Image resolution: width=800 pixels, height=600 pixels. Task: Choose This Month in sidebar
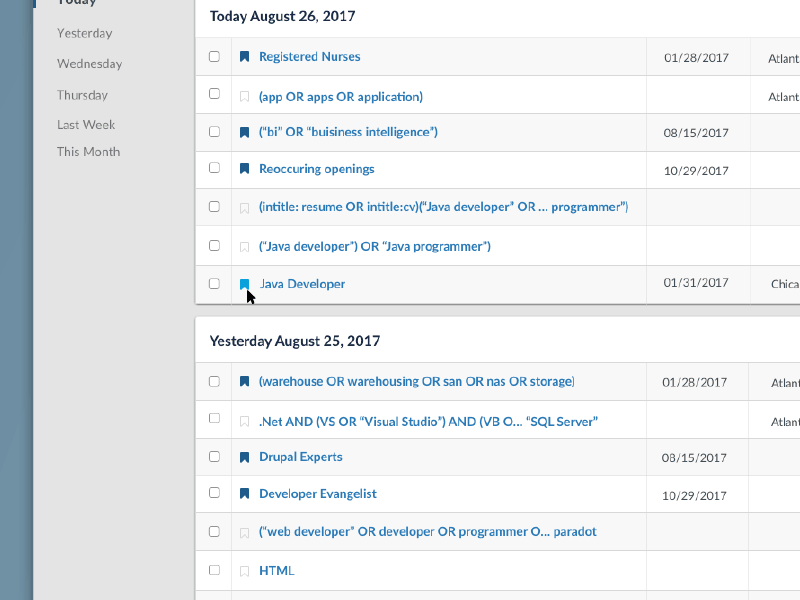point(88,152)
